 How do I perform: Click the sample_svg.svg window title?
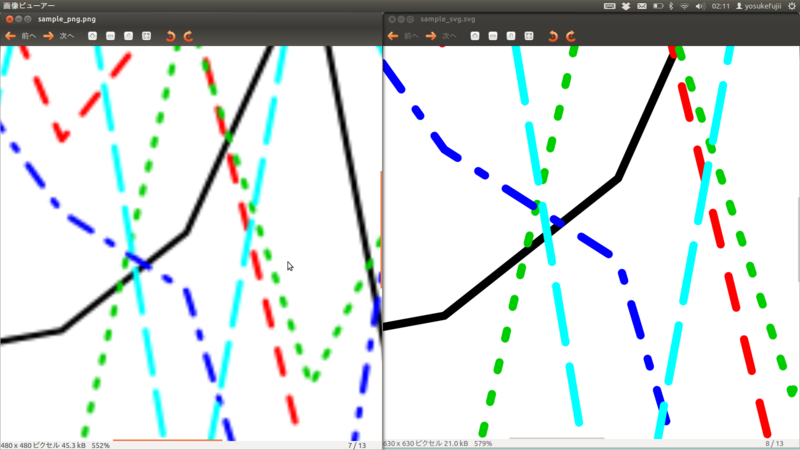click(448, 19)
